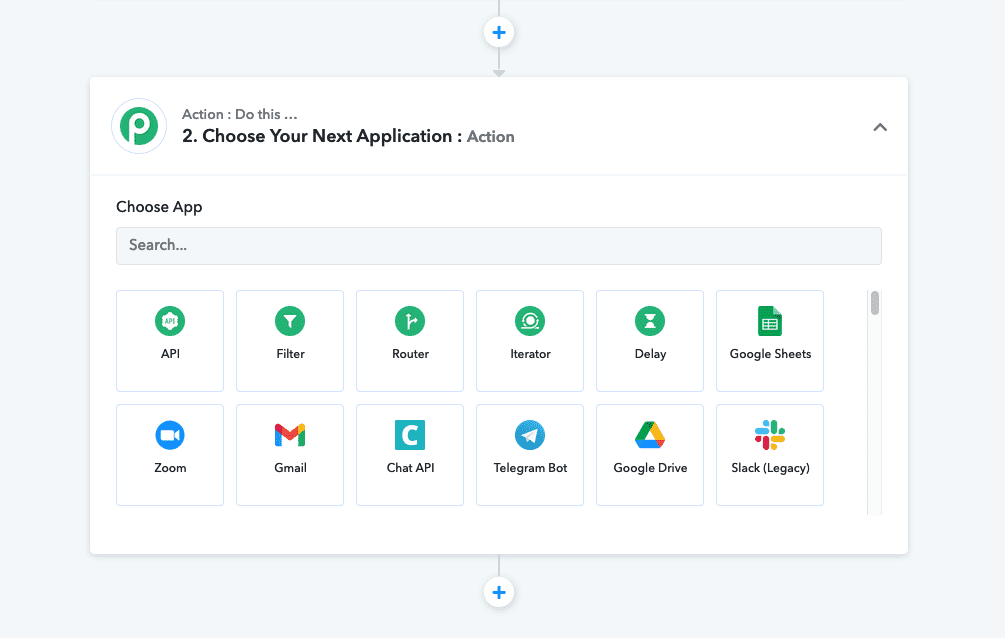Screen dimensions: 1005x638
Task: Select the Chat API icon
Action: point(410,435)
